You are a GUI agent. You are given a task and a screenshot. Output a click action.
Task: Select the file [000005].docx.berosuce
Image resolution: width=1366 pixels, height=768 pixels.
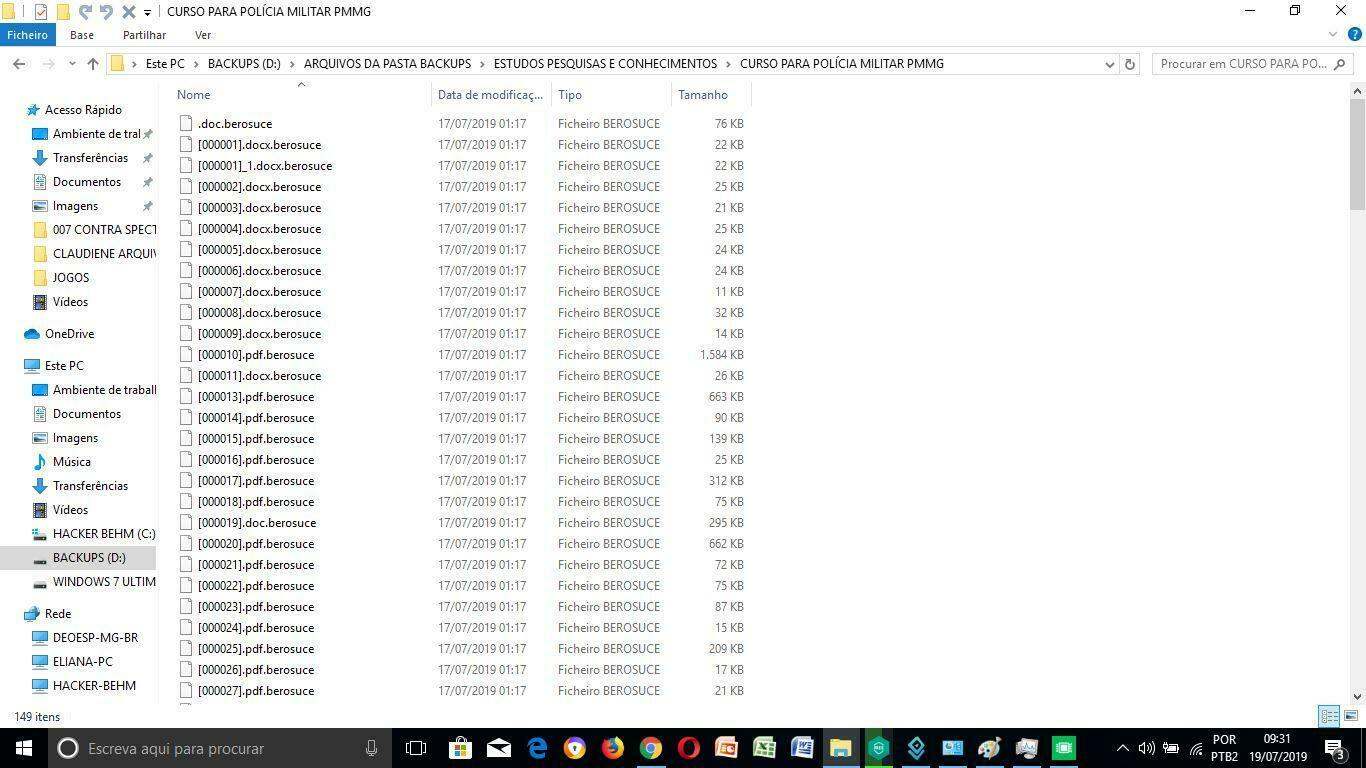click(x=259, y=250)
